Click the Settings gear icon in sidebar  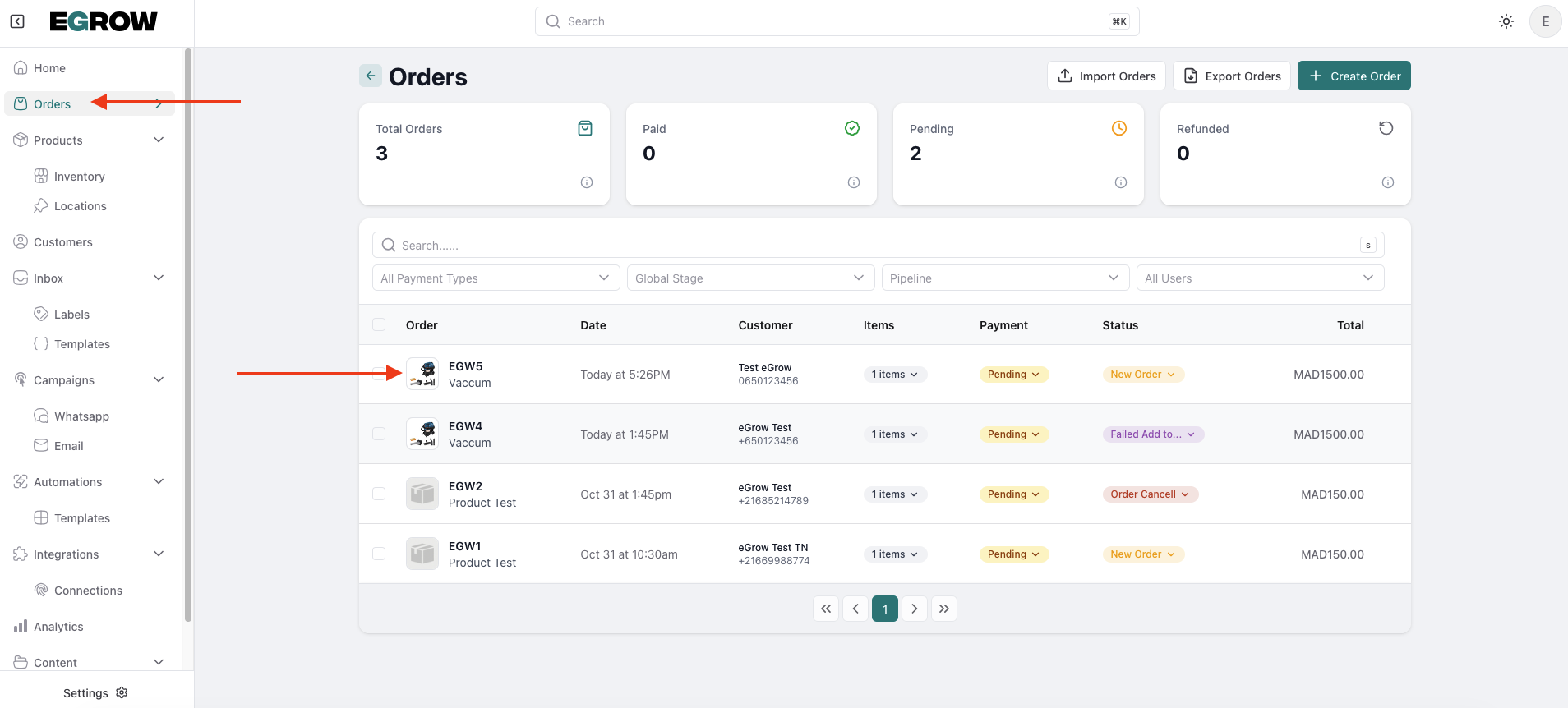pyautogui.click(x=122, y=692)
